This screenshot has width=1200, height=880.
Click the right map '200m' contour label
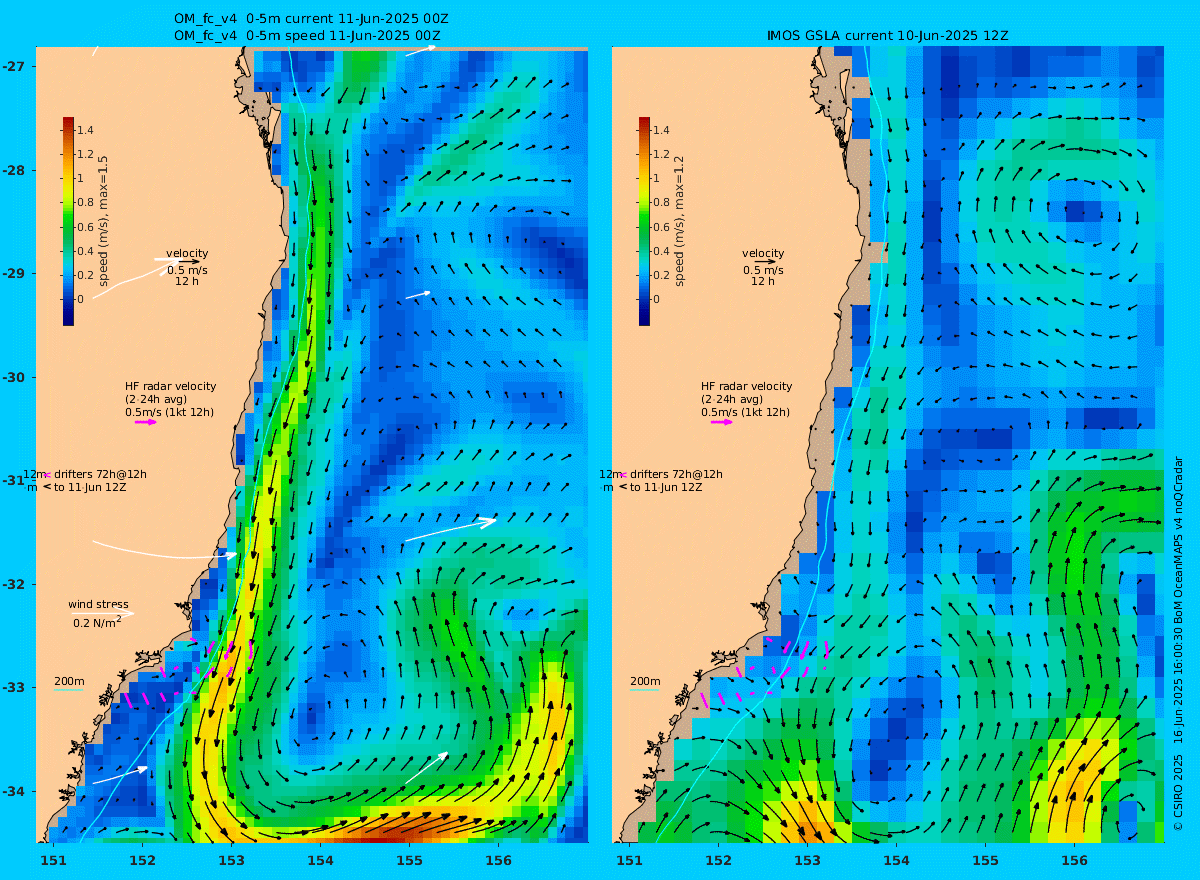tap(645, 681)
